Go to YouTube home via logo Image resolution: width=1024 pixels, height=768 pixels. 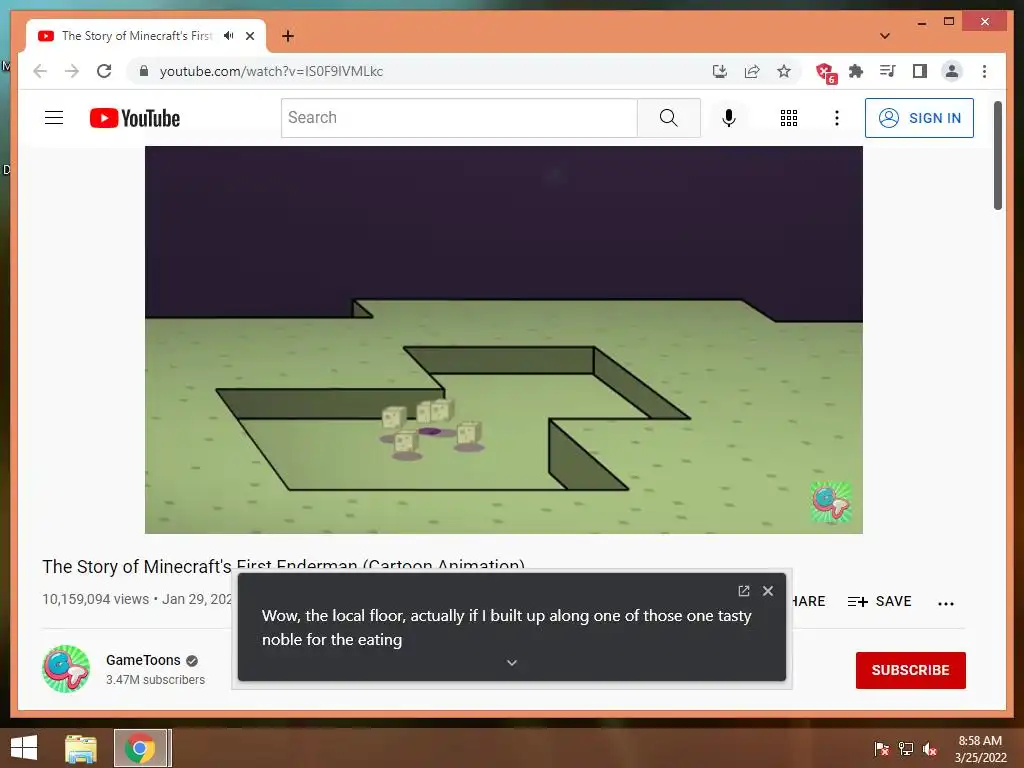(135, 118)
